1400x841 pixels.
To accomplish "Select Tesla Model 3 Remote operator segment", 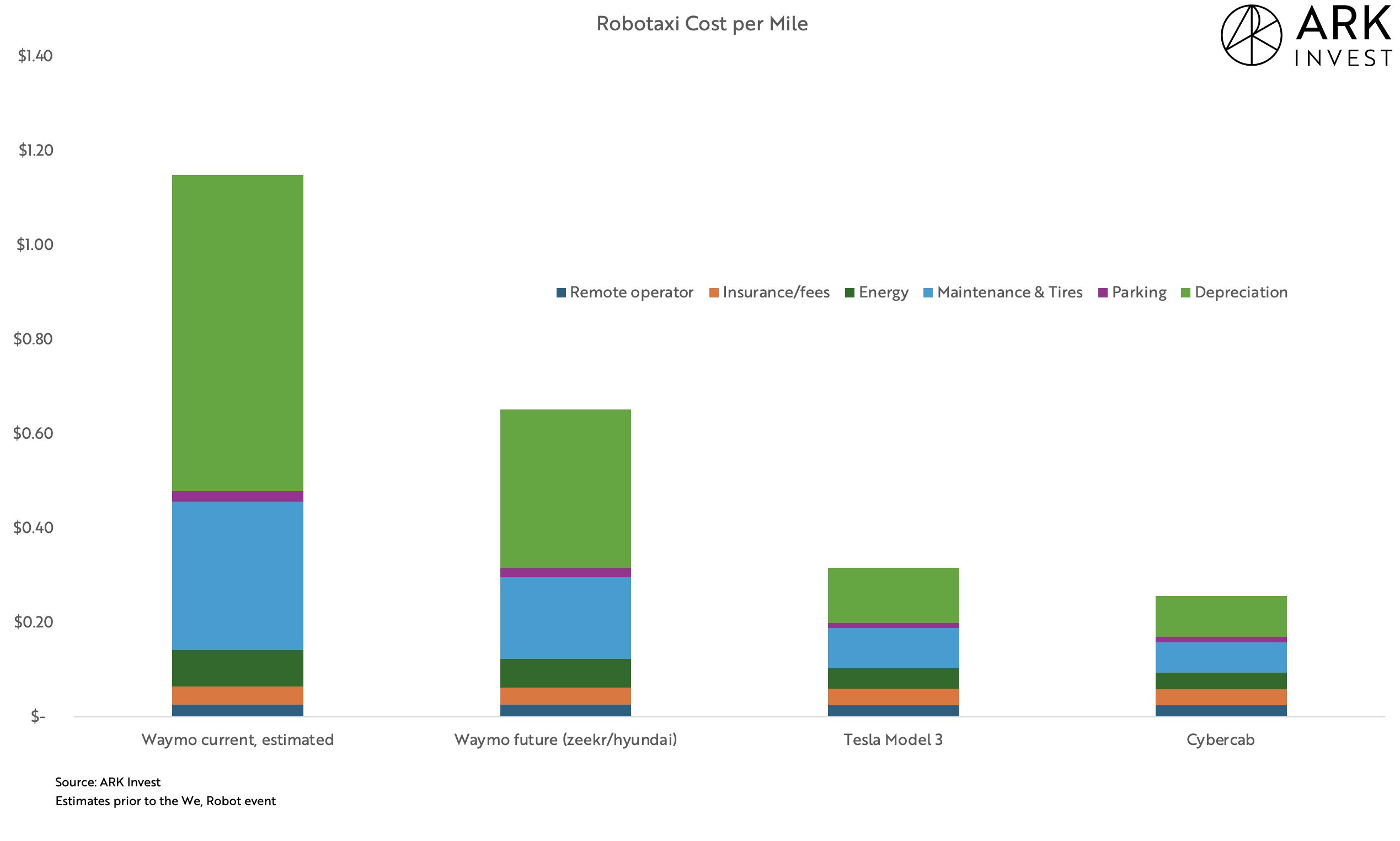I will coord(893,711).
